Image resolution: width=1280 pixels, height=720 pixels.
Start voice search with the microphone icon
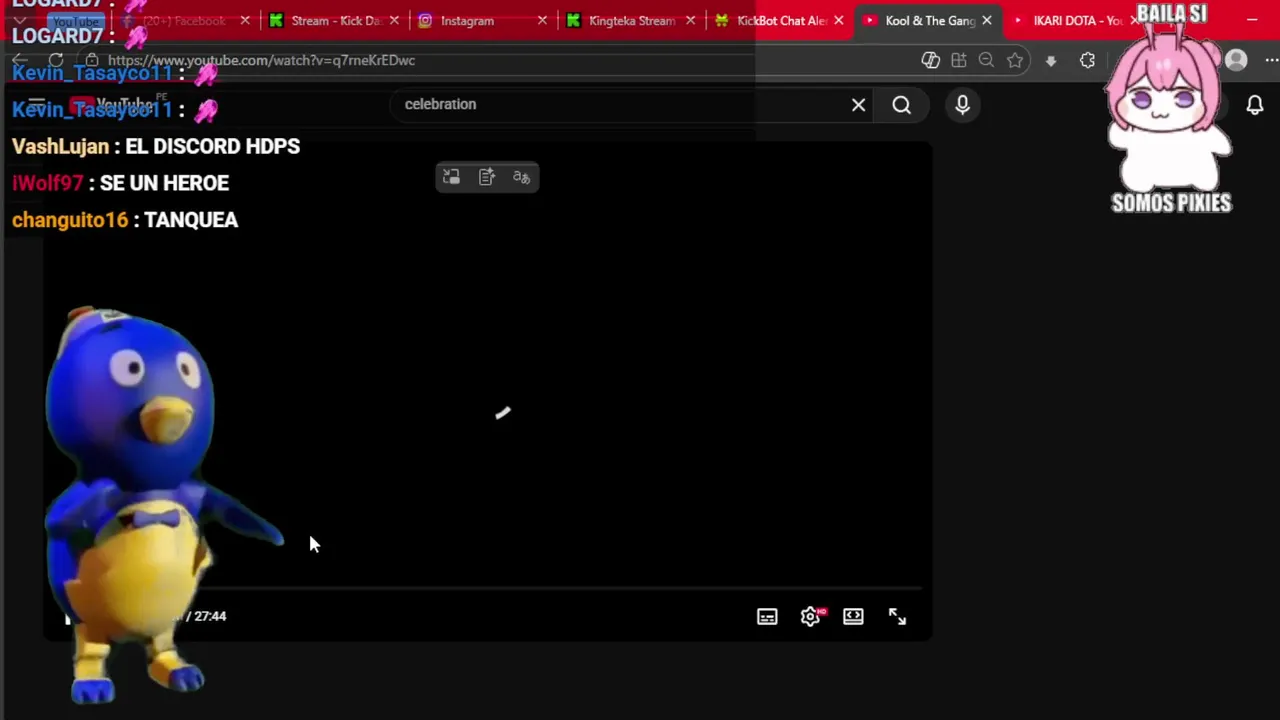962,104
